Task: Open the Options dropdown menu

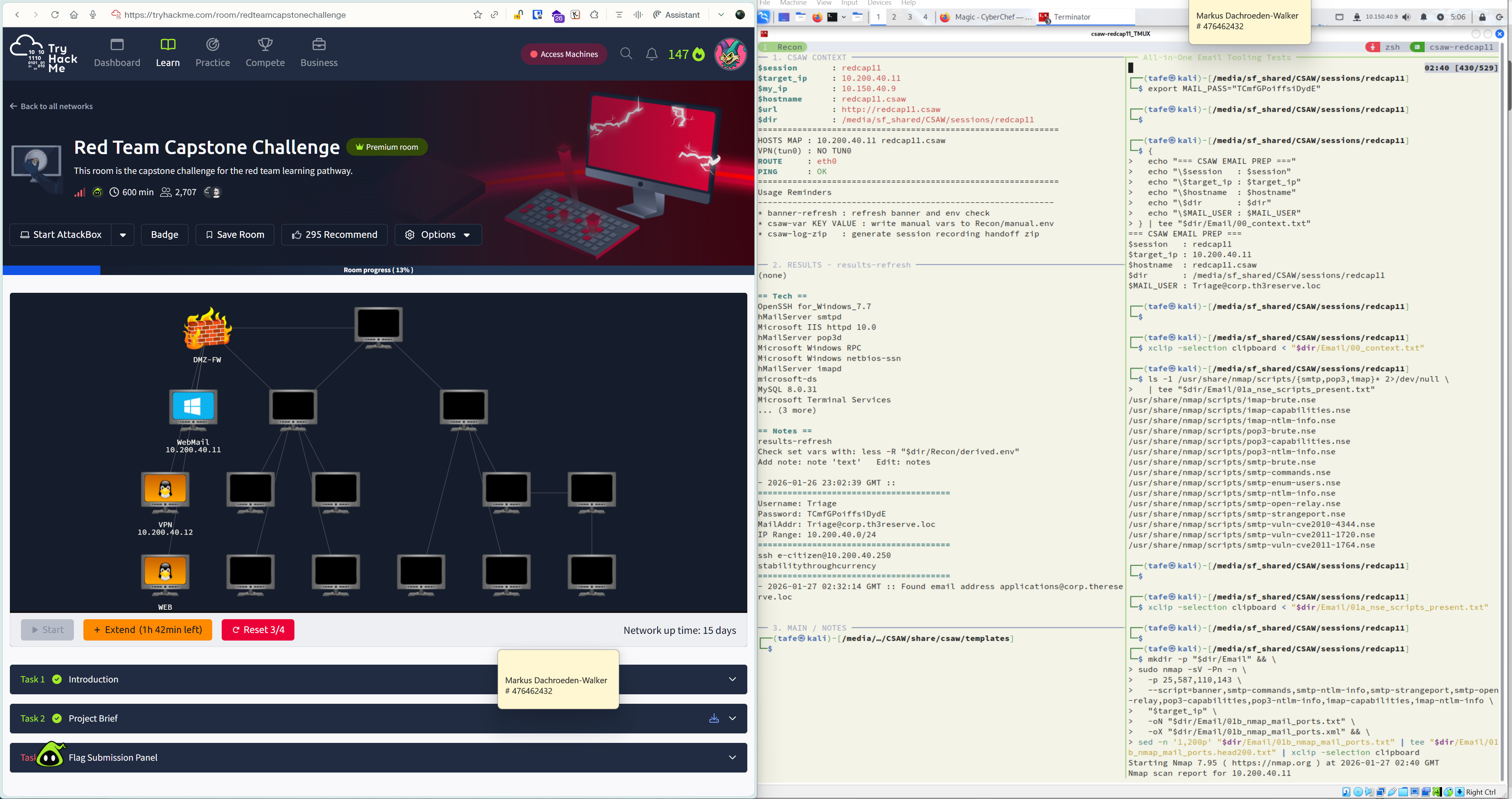Action: (x=438, y=235)
